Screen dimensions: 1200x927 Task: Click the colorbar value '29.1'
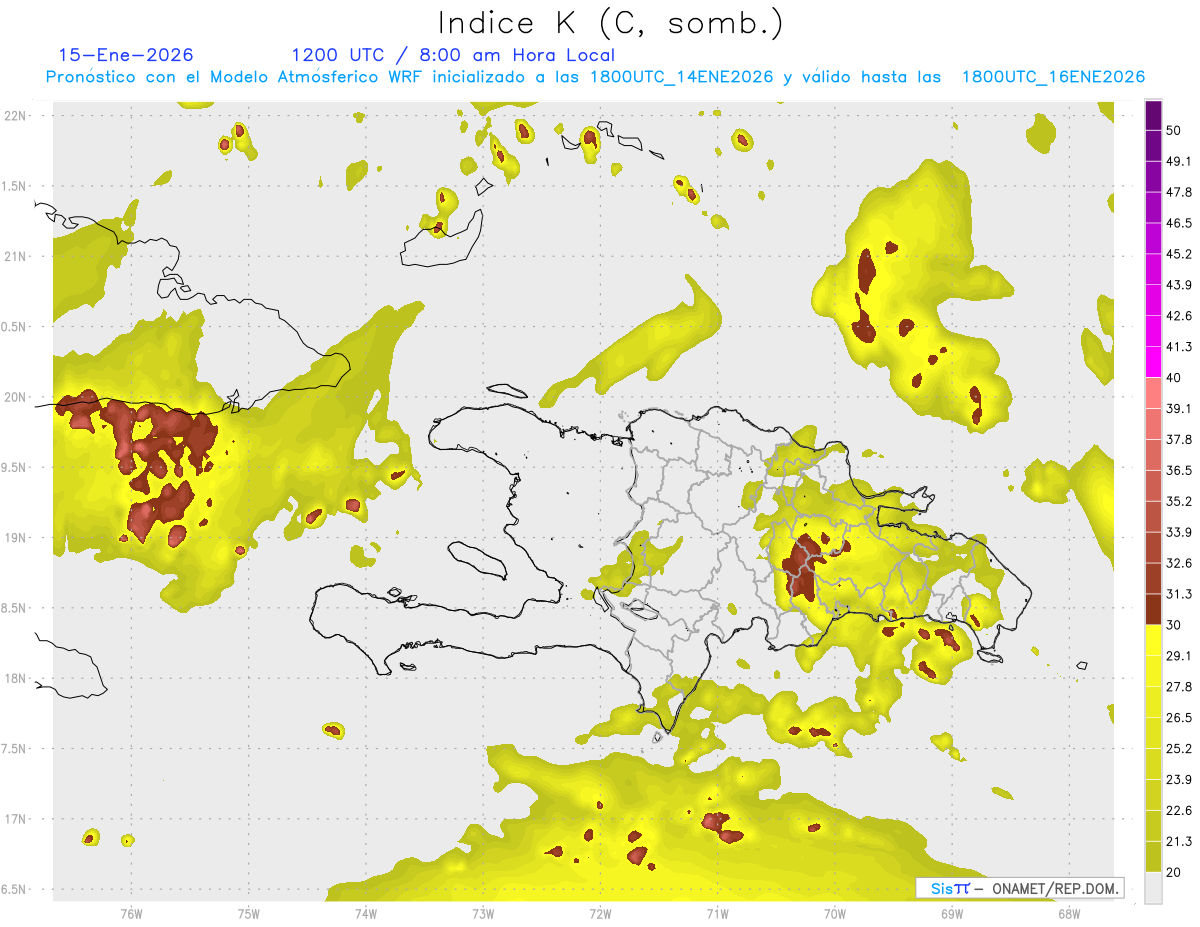click(x=1179, y=656)
